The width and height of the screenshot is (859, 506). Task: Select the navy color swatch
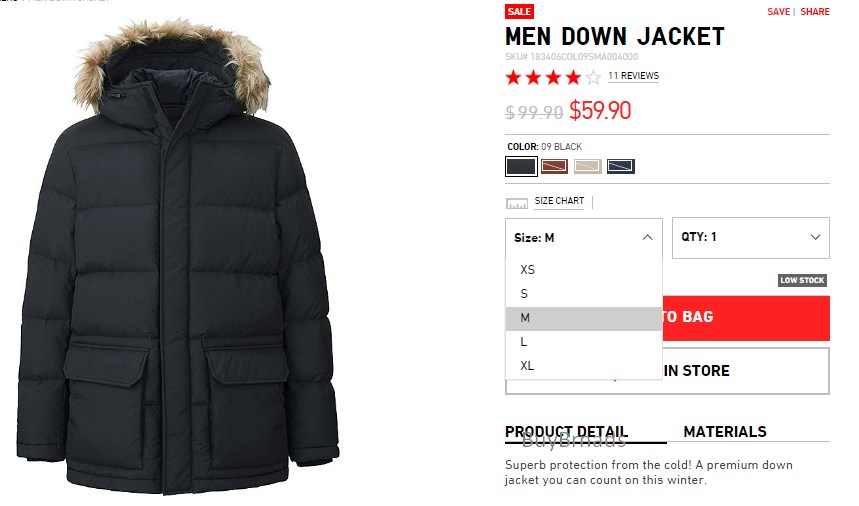point(621,166)
